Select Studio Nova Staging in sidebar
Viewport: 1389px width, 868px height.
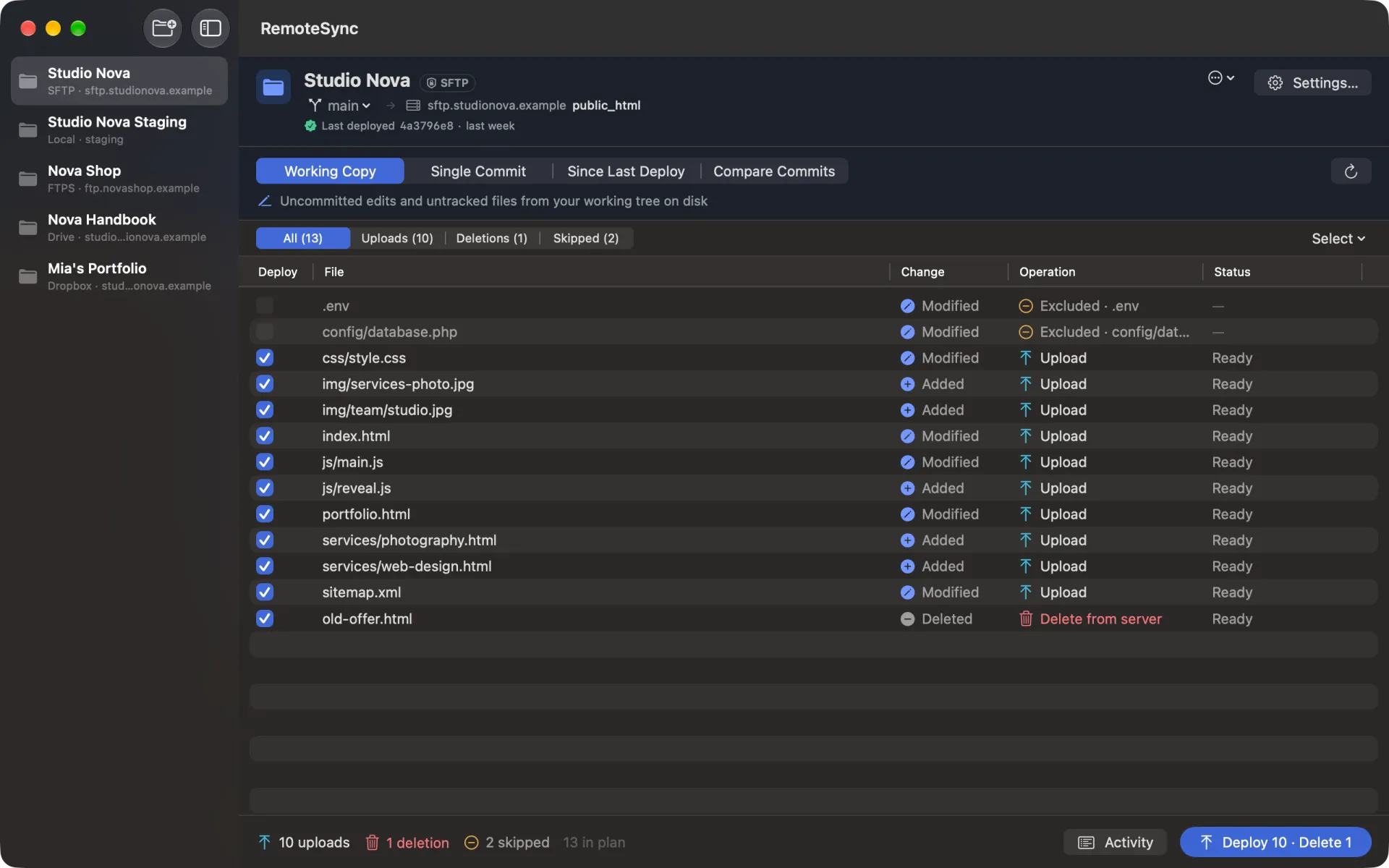pyautogui.click(x=119, y=130)
